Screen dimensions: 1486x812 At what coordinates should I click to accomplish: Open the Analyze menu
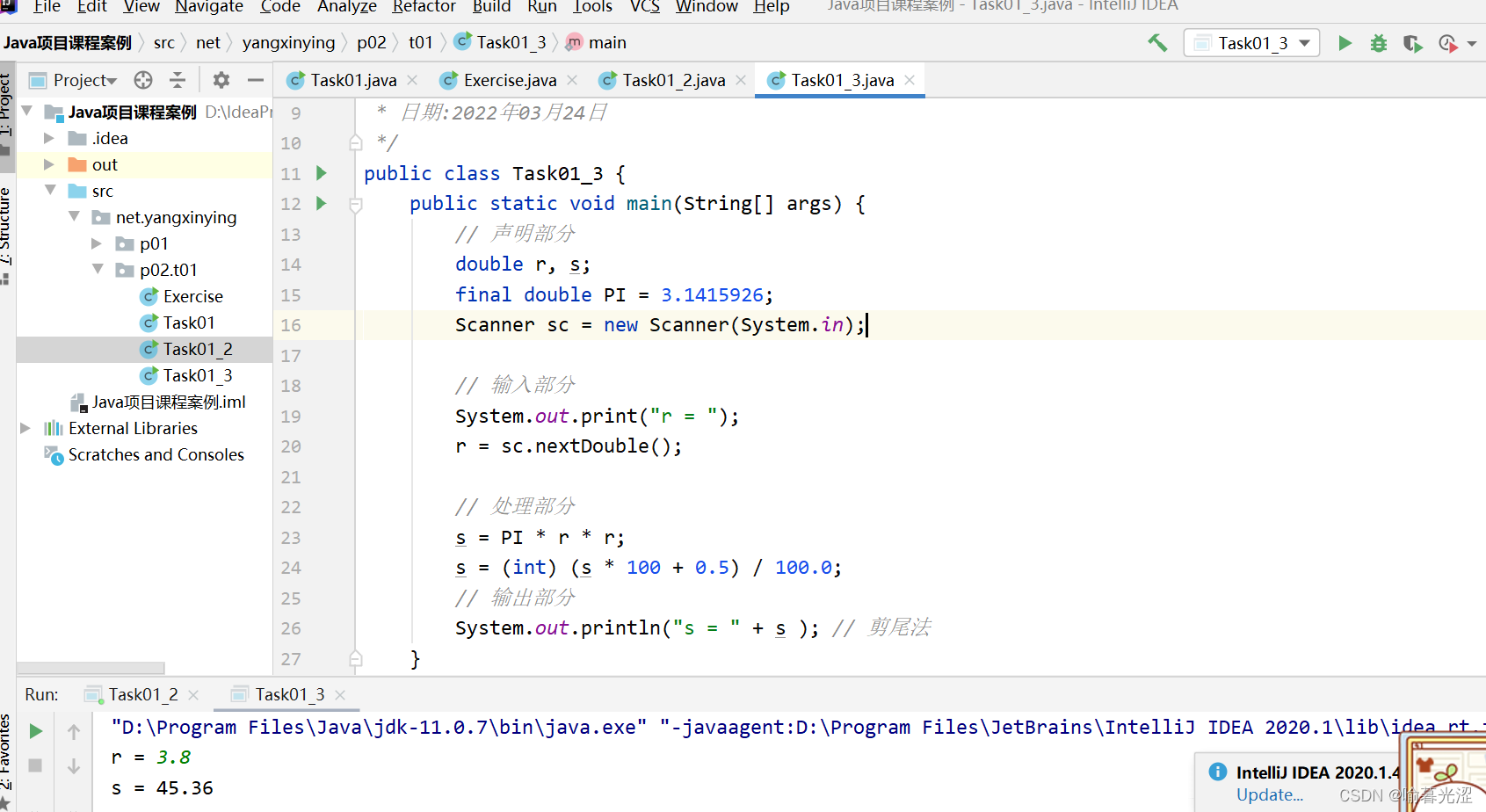347,7
